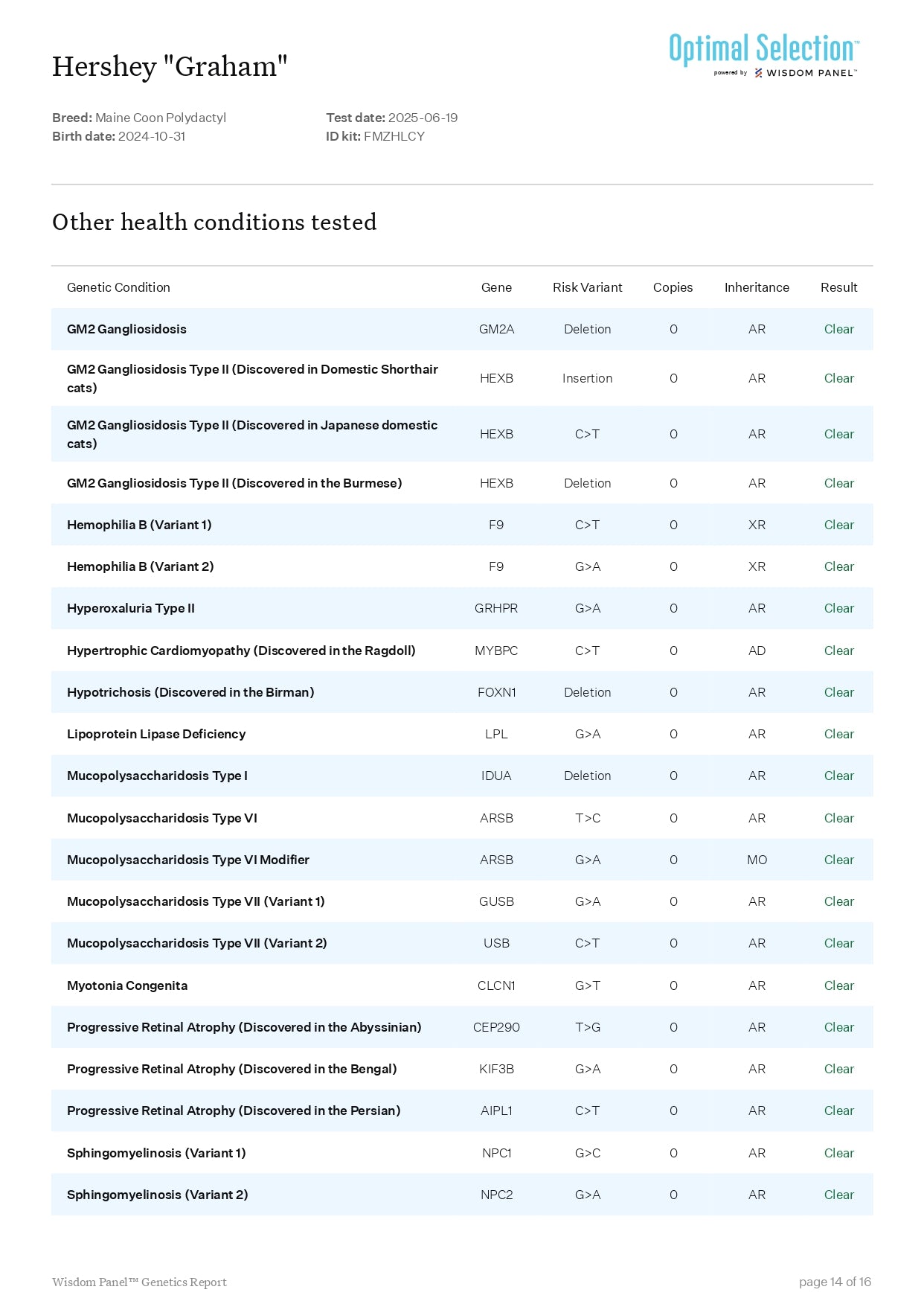Click Clear result for Hyperoxaluria Type II
The width and height of the screenshot is (924, 1307).
838,608
